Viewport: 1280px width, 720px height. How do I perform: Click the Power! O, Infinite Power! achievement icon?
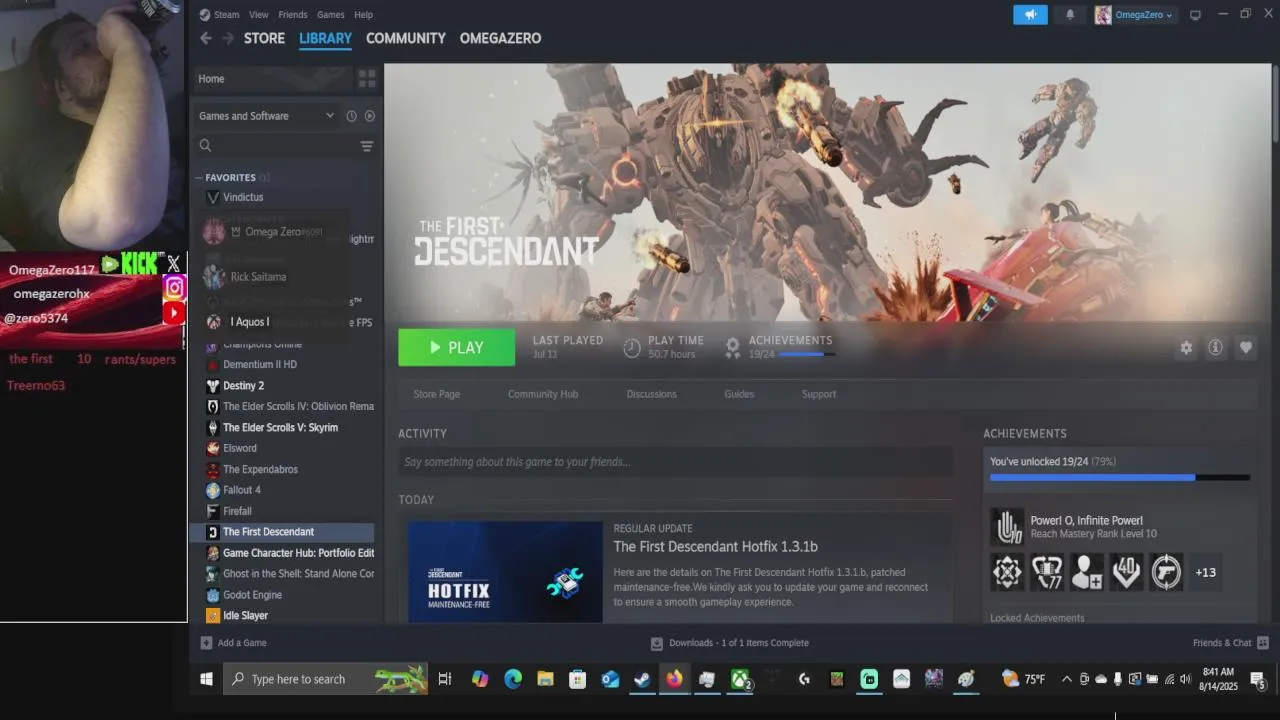coord(1008,527)
